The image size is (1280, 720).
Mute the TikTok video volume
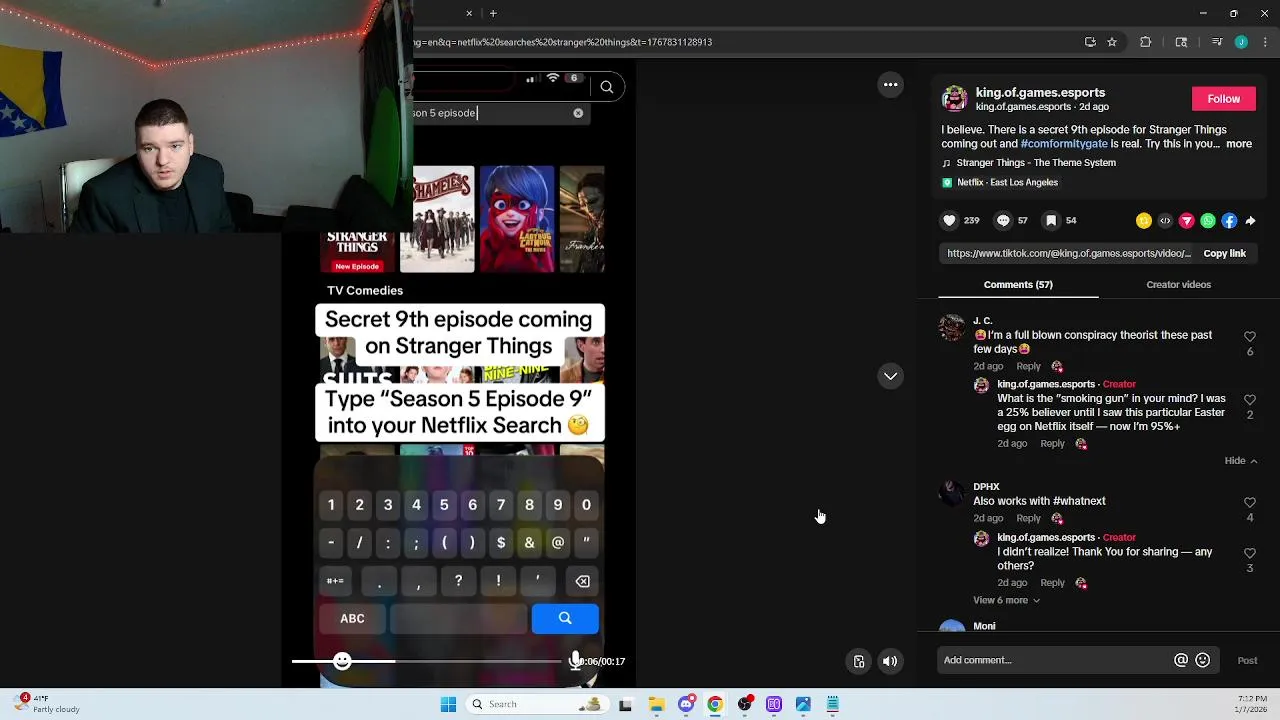889,661
